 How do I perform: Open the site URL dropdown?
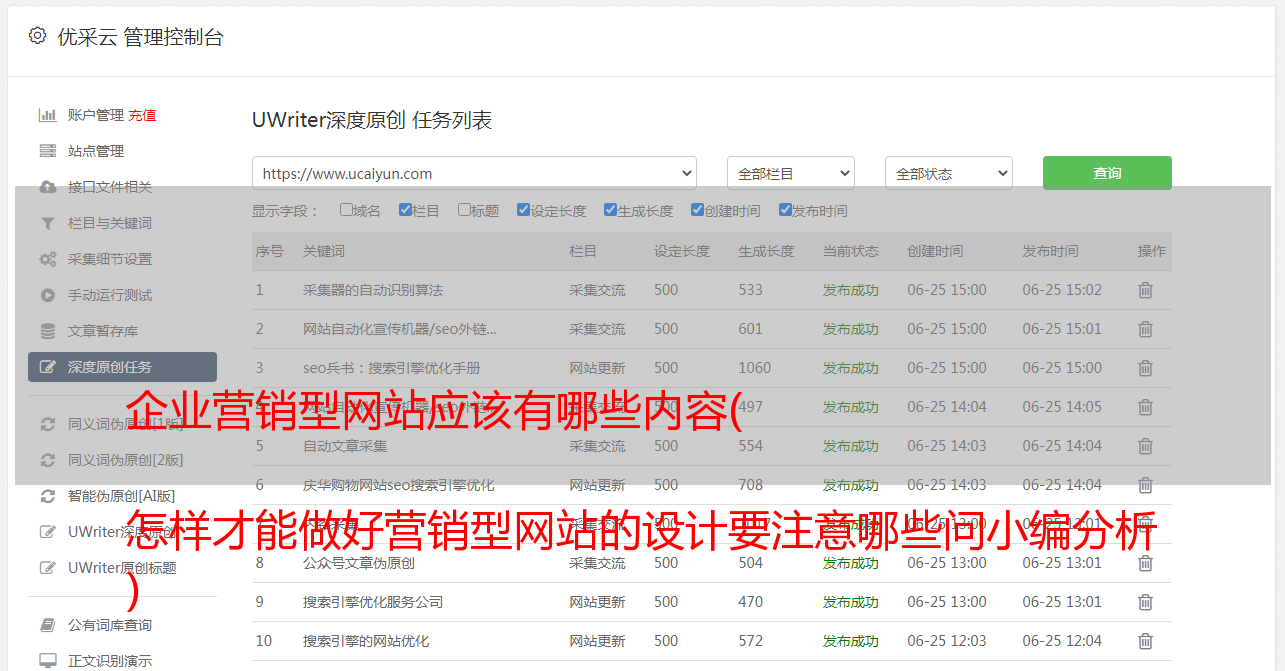[474, 173]
